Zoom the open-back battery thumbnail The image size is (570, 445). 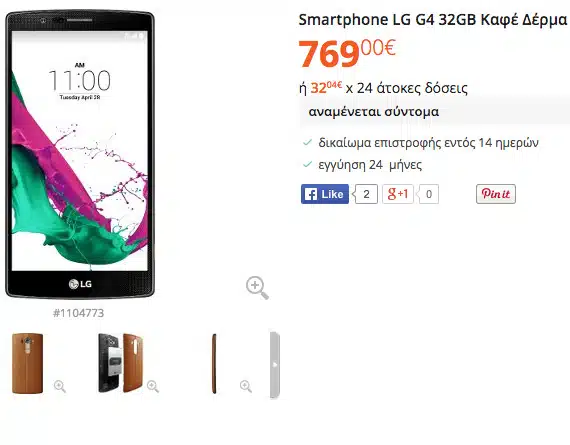click(x=153, y=386)
